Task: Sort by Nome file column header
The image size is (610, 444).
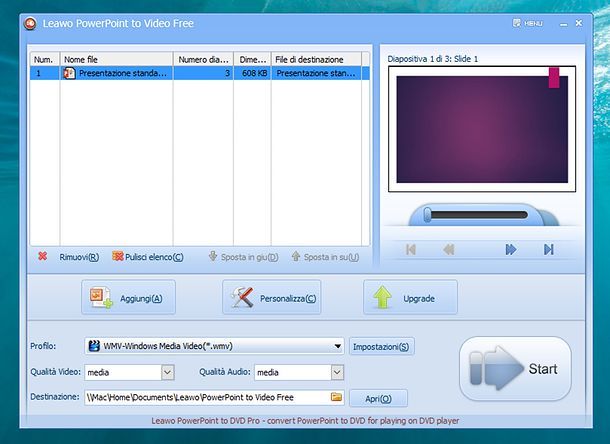Action: pyautogui.click(x=116, y=59)
